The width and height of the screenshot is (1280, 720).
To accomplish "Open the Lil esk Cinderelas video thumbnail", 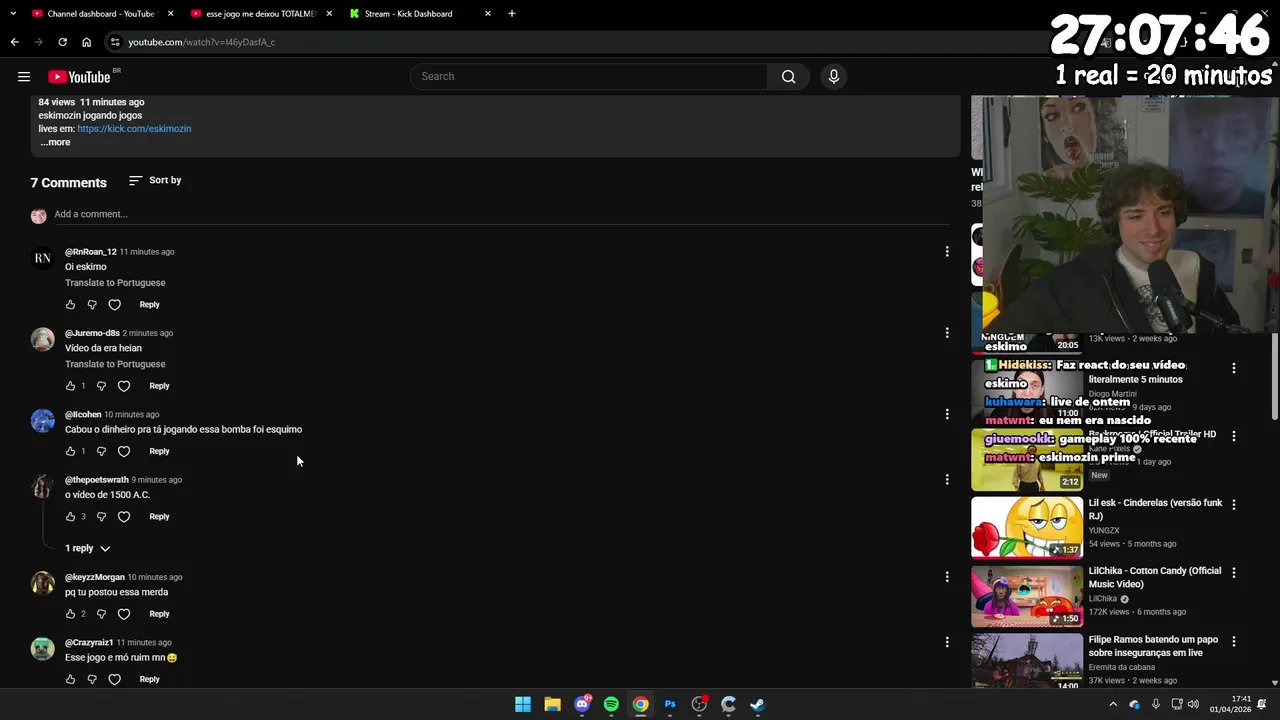I will tap(1027, 527).
